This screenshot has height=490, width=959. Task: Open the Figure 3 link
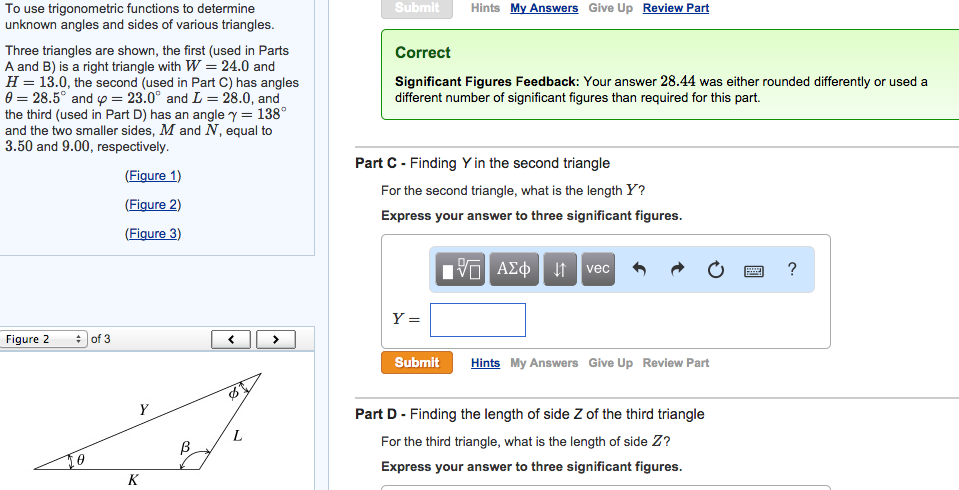coord(153,234)
